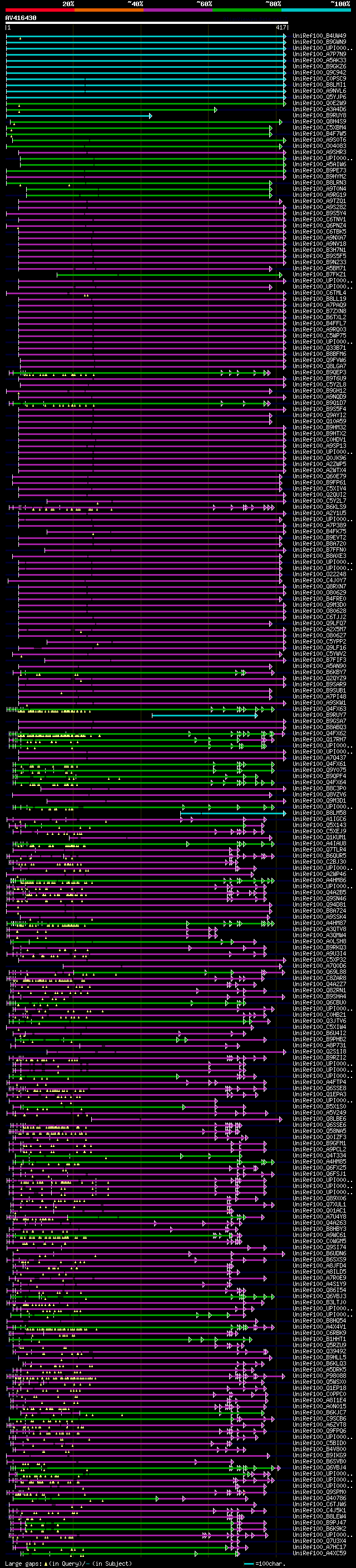Click the red 20% identity legend segment
This screenshot has width=356, height=1568.
tap(40, 10)
